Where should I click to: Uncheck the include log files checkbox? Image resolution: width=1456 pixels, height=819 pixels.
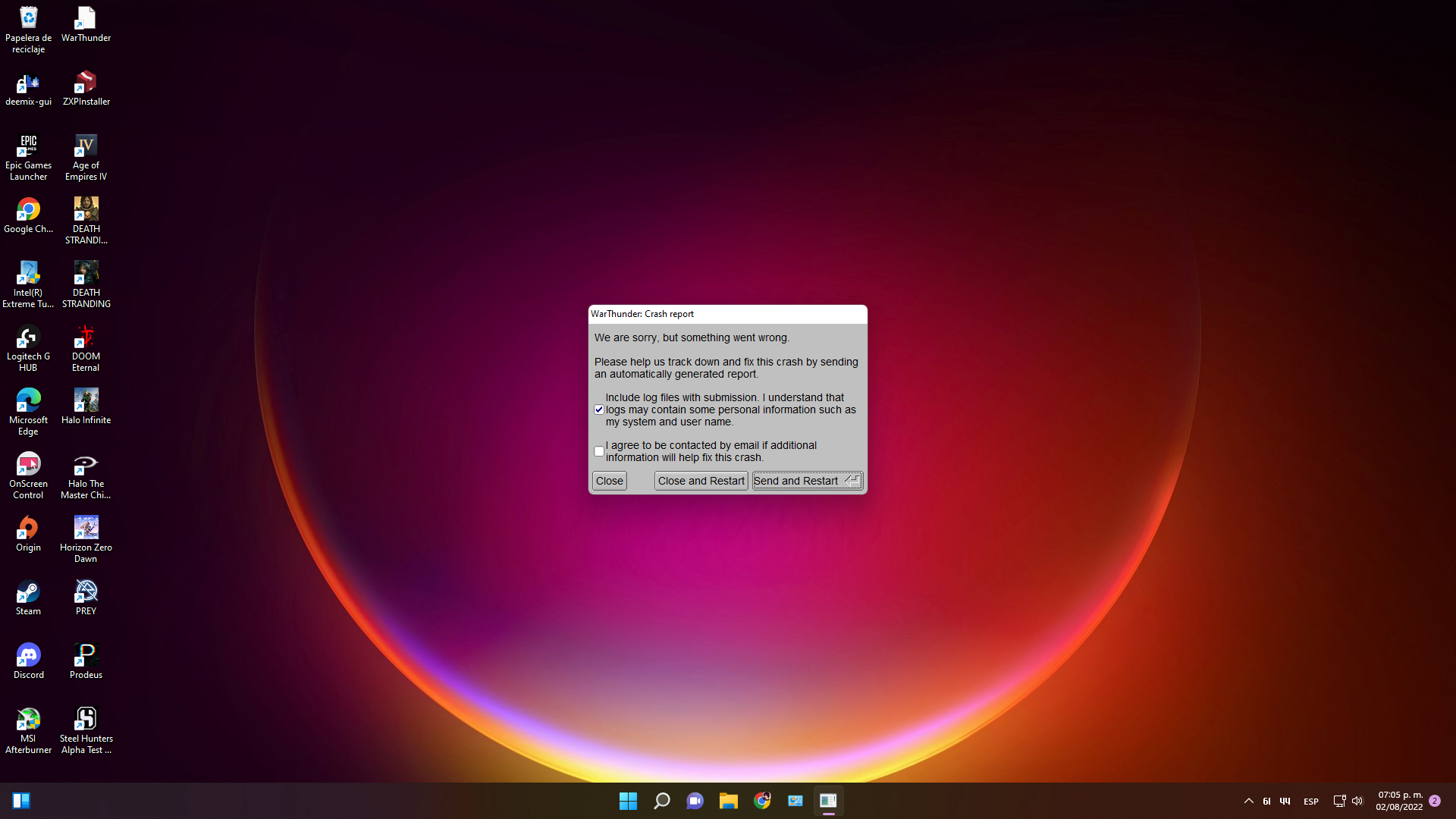tap(599, 409)
